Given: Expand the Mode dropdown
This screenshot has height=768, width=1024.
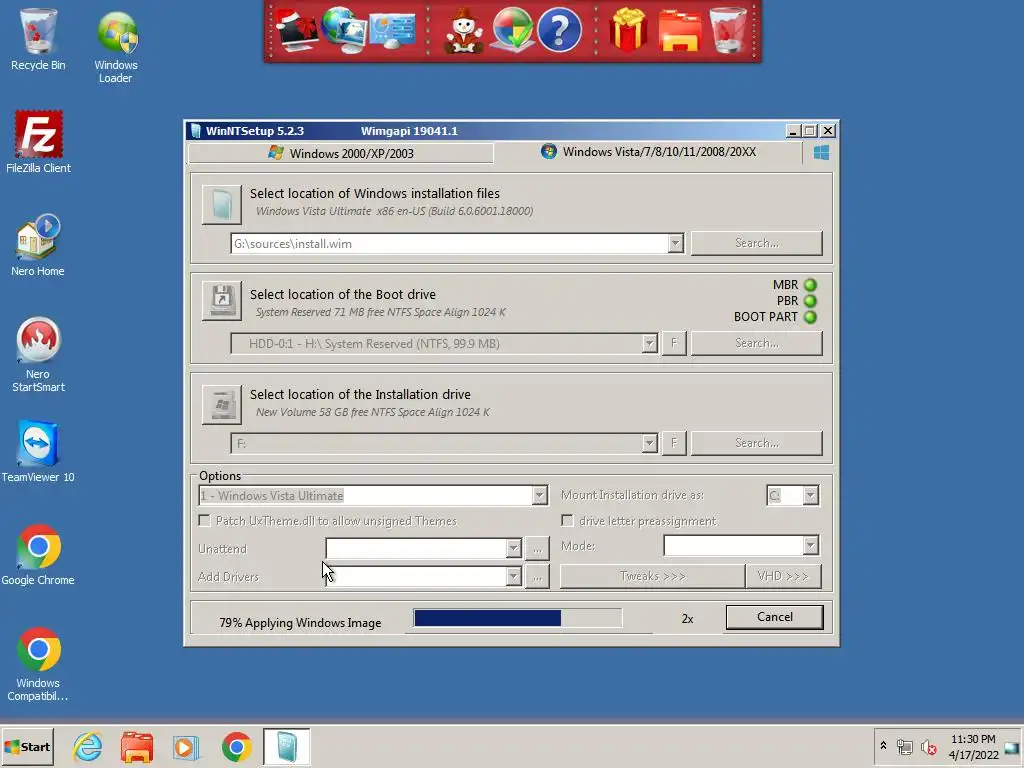Looking at the screenshot, I should 810,545.
